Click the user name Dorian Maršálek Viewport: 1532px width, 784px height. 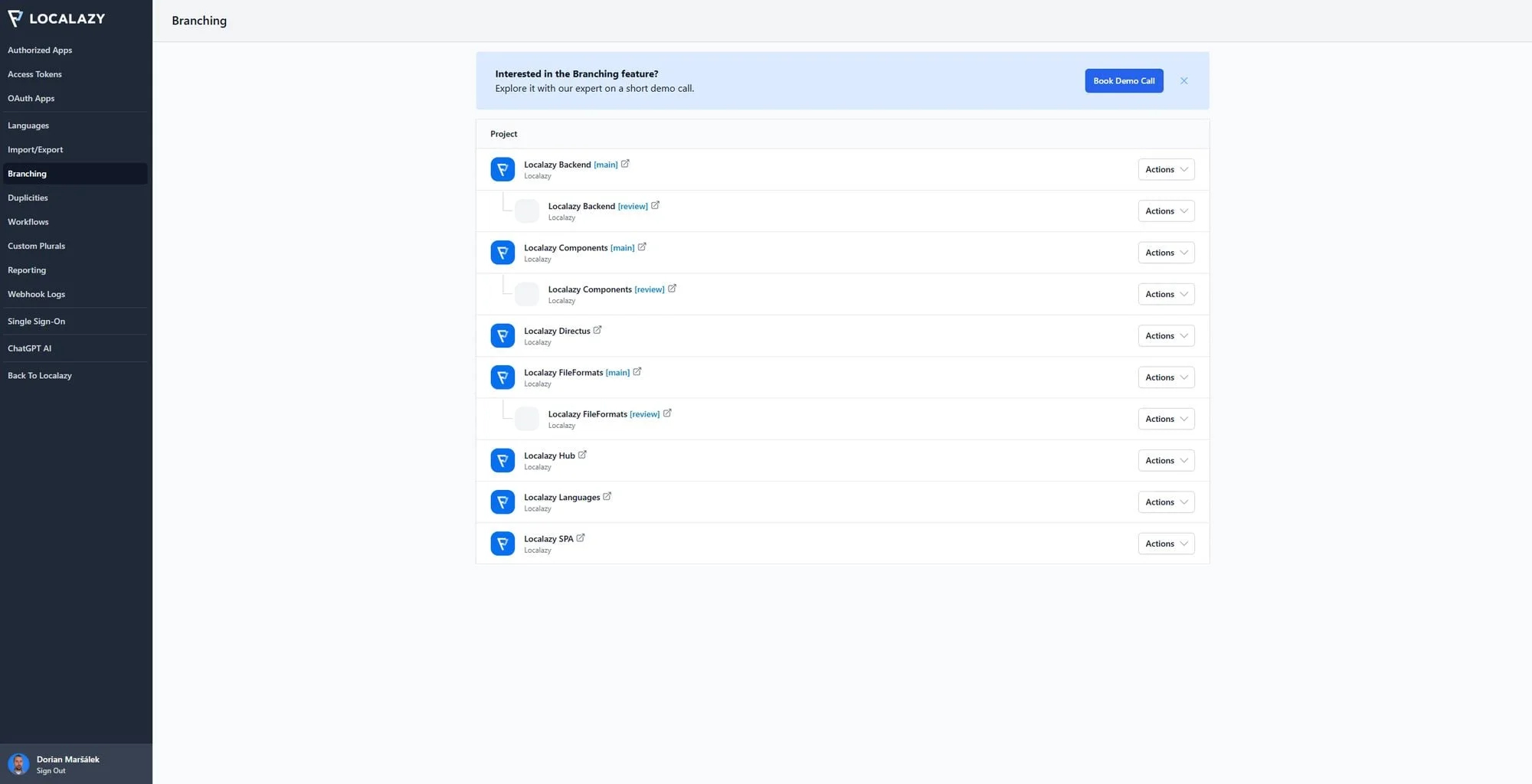click(68, 759)
